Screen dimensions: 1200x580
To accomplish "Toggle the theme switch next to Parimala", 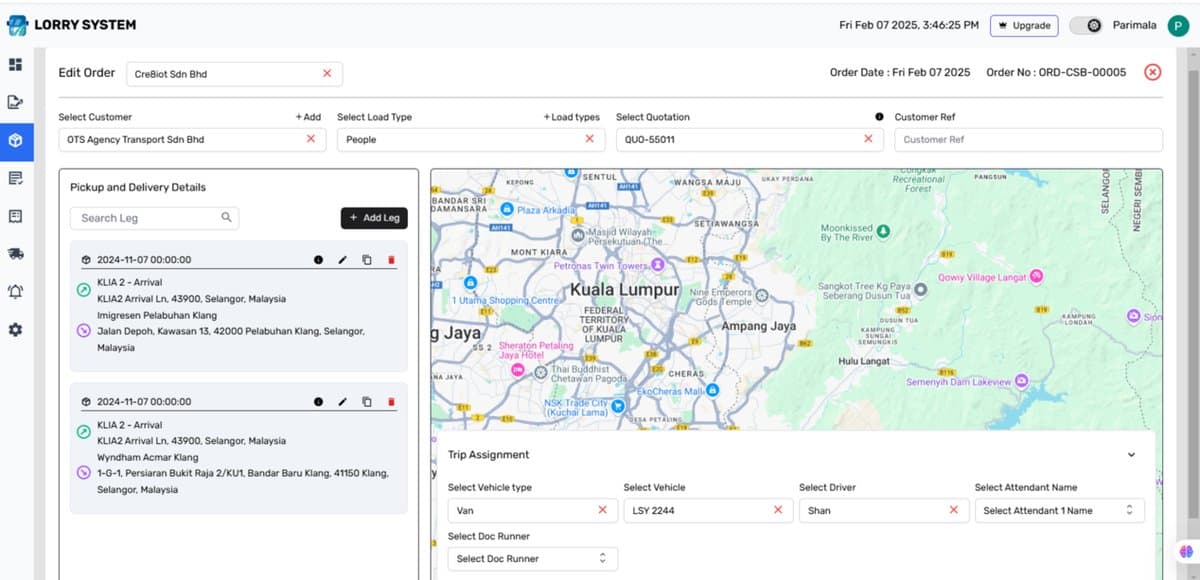I will [x=1086, y=25].
